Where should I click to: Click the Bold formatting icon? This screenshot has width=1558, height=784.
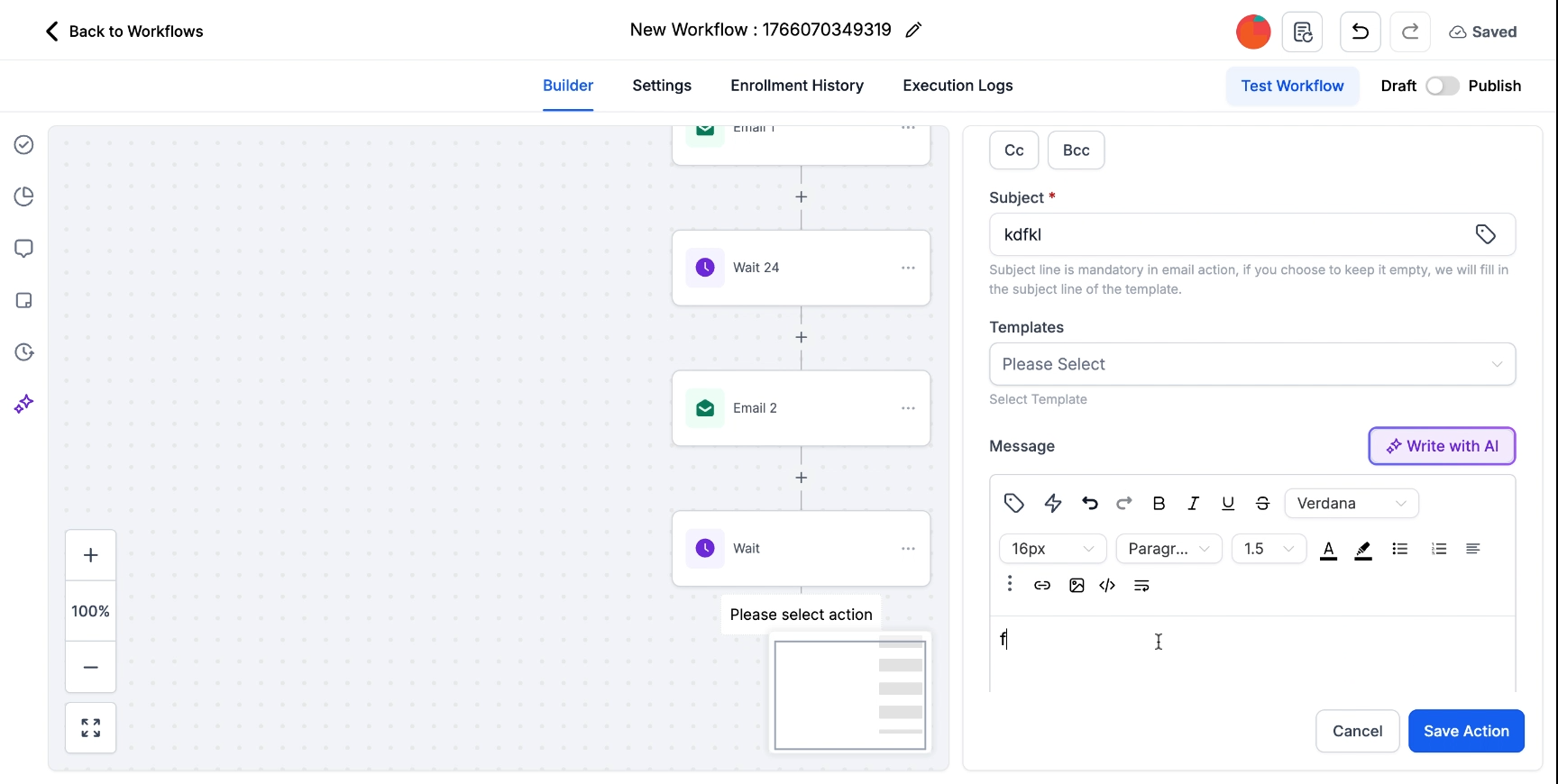coord(1159,504)
